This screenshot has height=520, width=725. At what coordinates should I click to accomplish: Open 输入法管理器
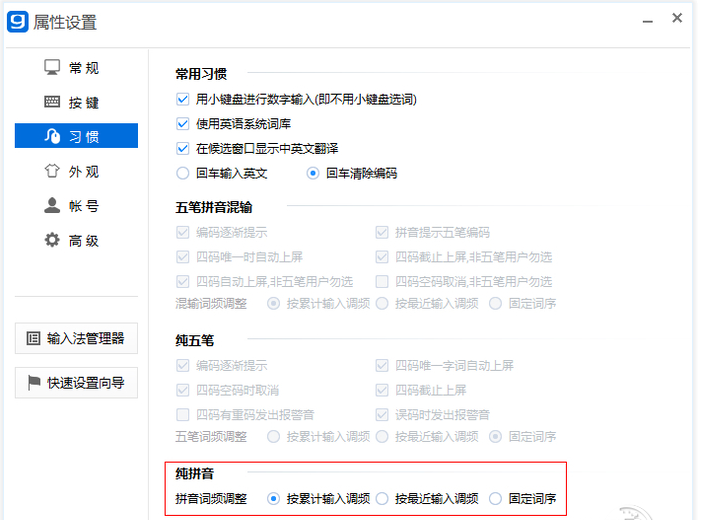76,338
